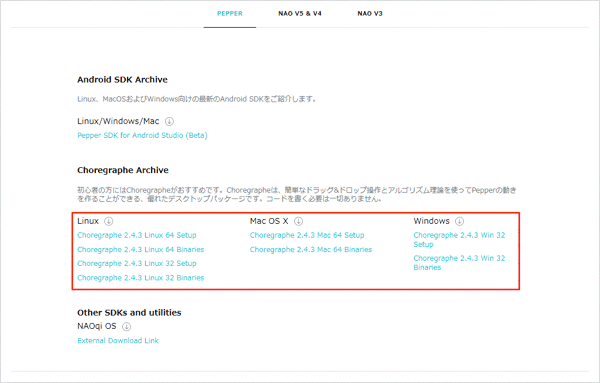Download Choregraphe 2.4.3 Mac 64 Binaries
Image resolution: width=600 pixels, height=383 pixels.
(x=311, y=249)
